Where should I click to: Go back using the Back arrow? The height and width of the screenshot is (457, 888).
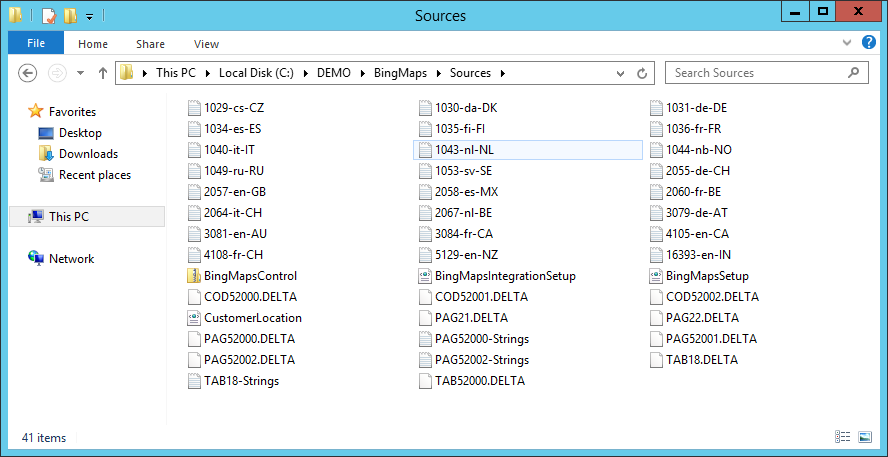pos(28,73)
